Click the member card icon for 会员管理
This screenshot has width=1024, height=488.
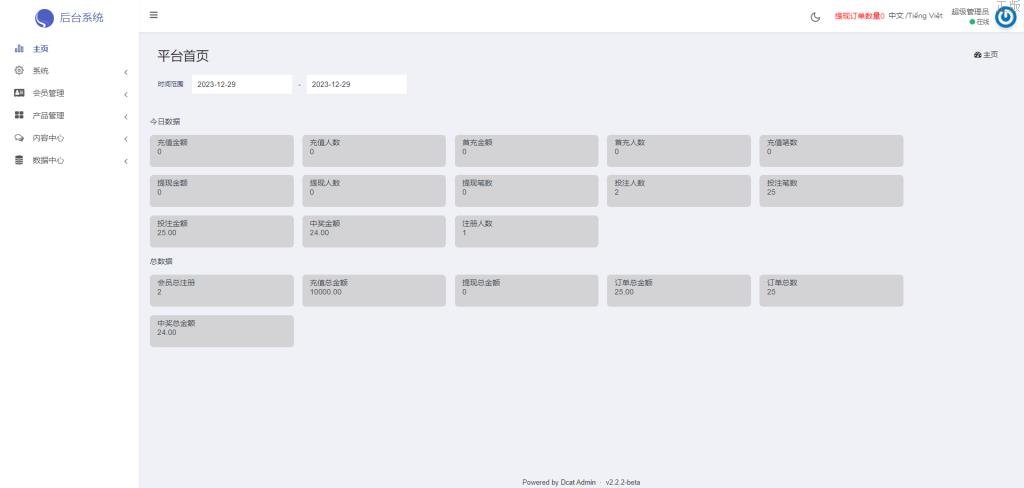[19, 93]
